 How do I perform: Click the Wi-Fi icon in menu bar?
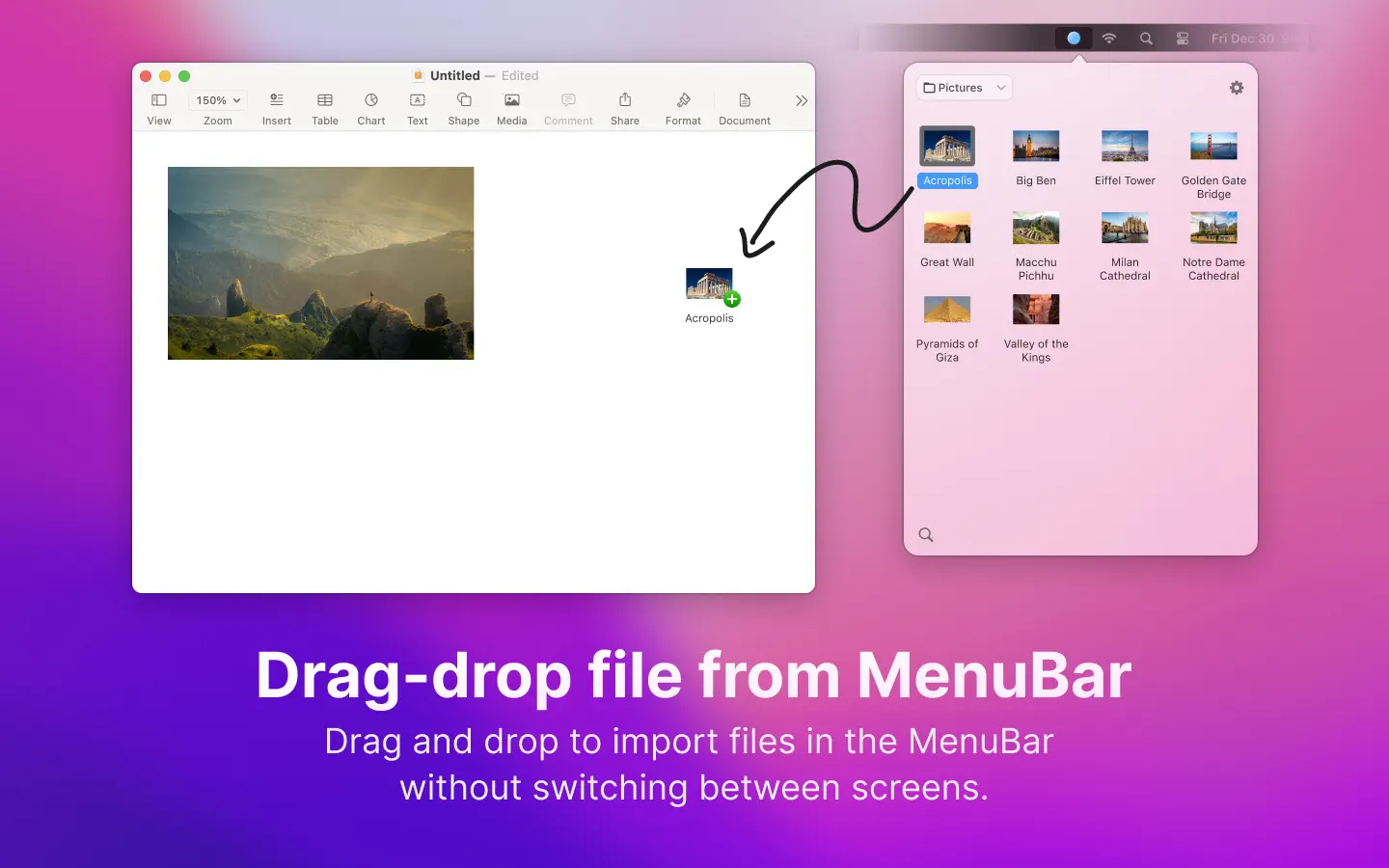[1109, 39]
